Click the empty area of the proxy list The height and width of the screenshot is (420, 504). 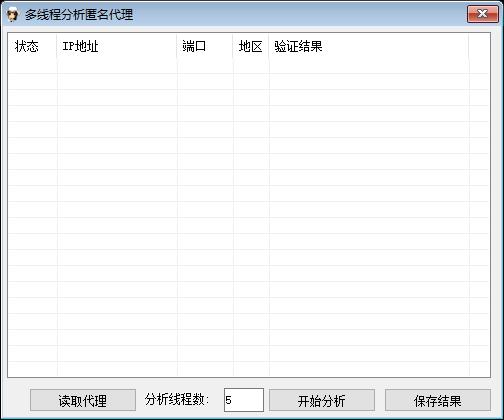(249, 217)
